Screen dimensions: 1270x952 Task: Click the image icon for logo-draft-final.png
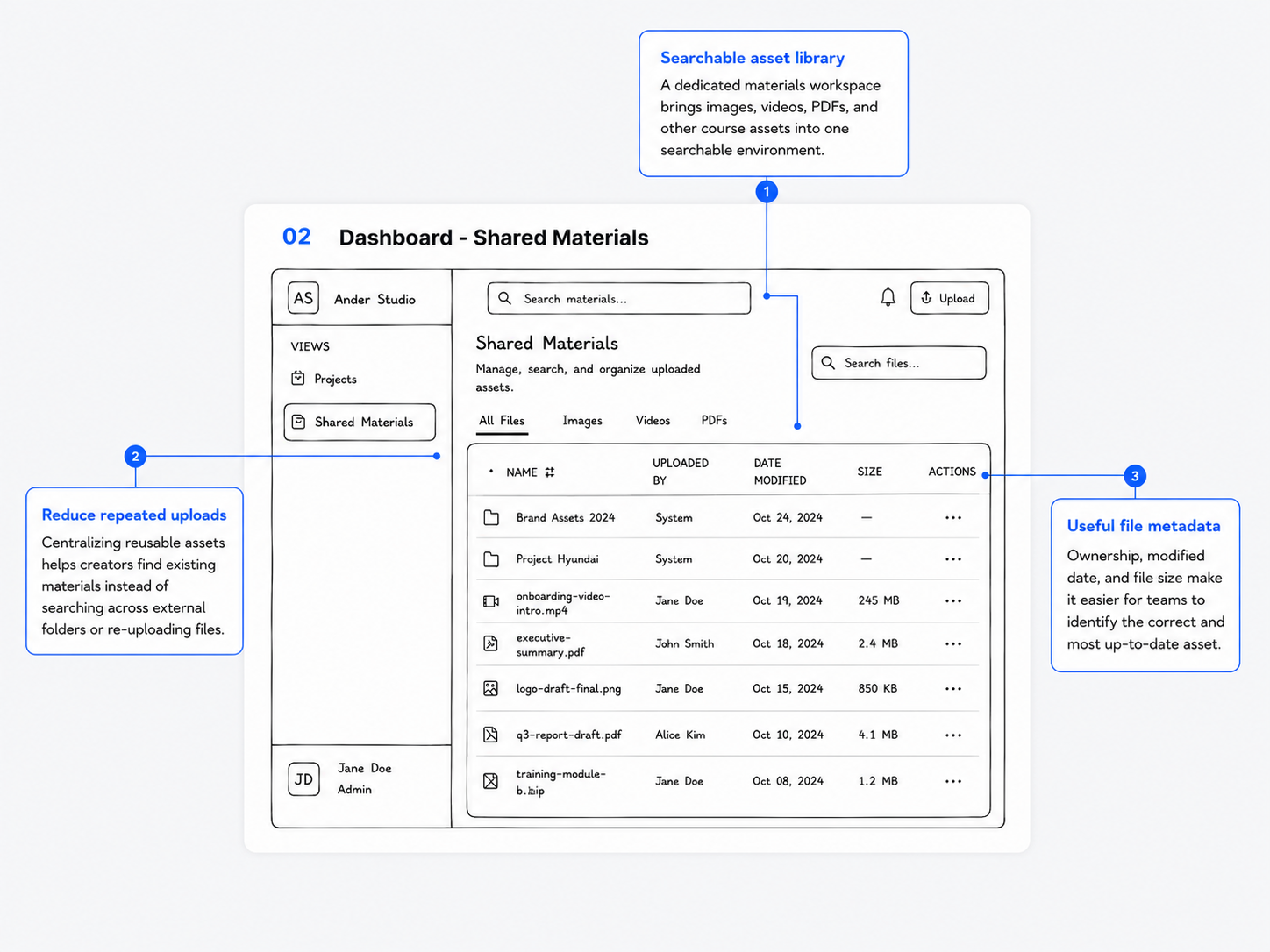[491, 689]
